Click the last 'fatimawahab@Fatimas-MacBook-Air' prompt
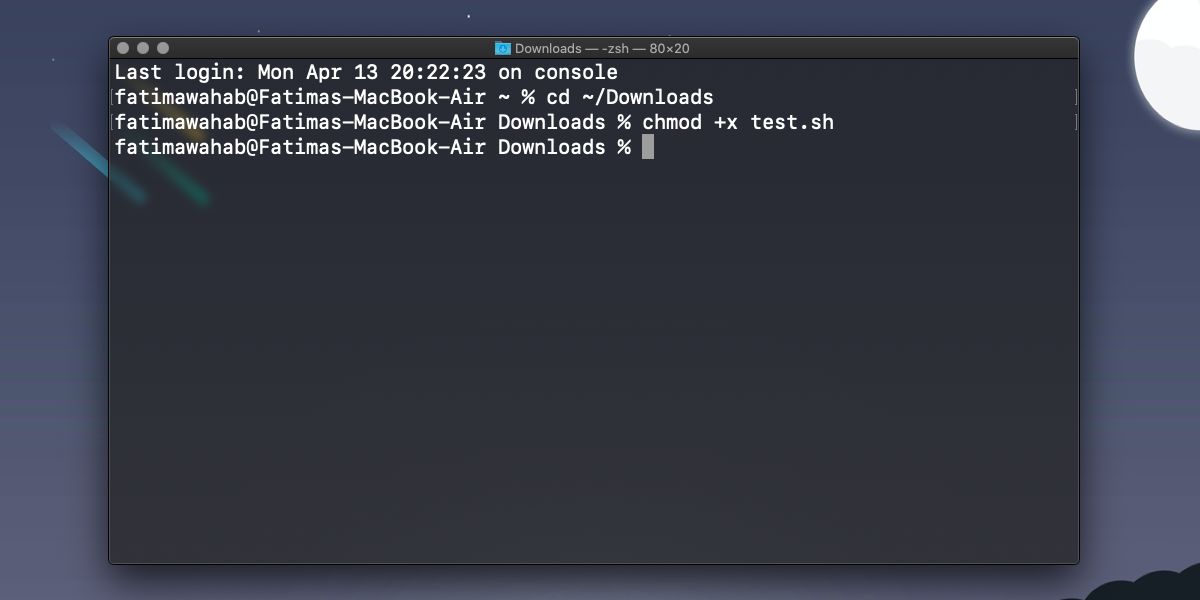The height and width of the screenshot is (600, 1200). point(300,147)
